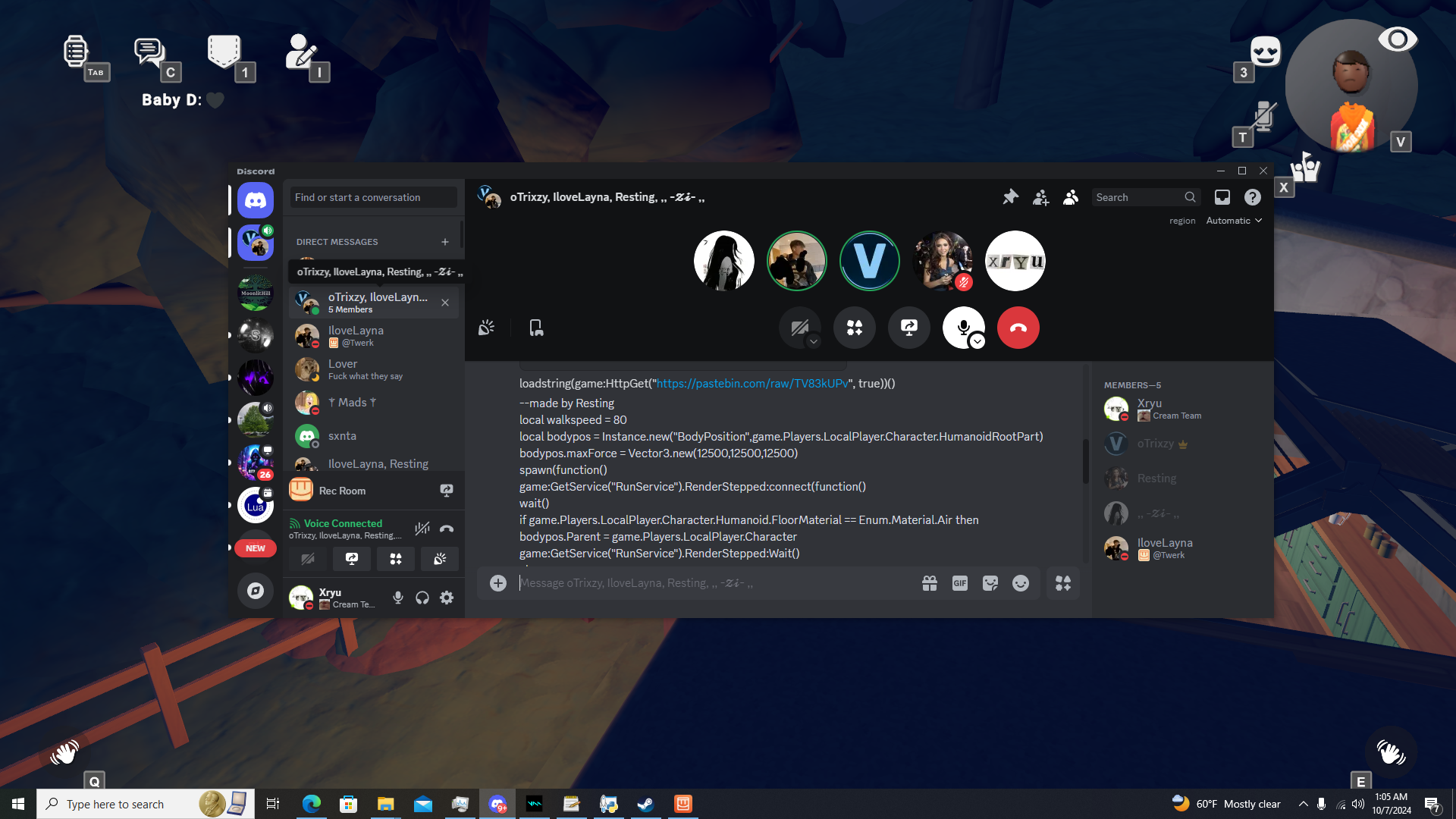Expand region Automatic dropdown
The image size is (1456, 819).
[1234, 221]
